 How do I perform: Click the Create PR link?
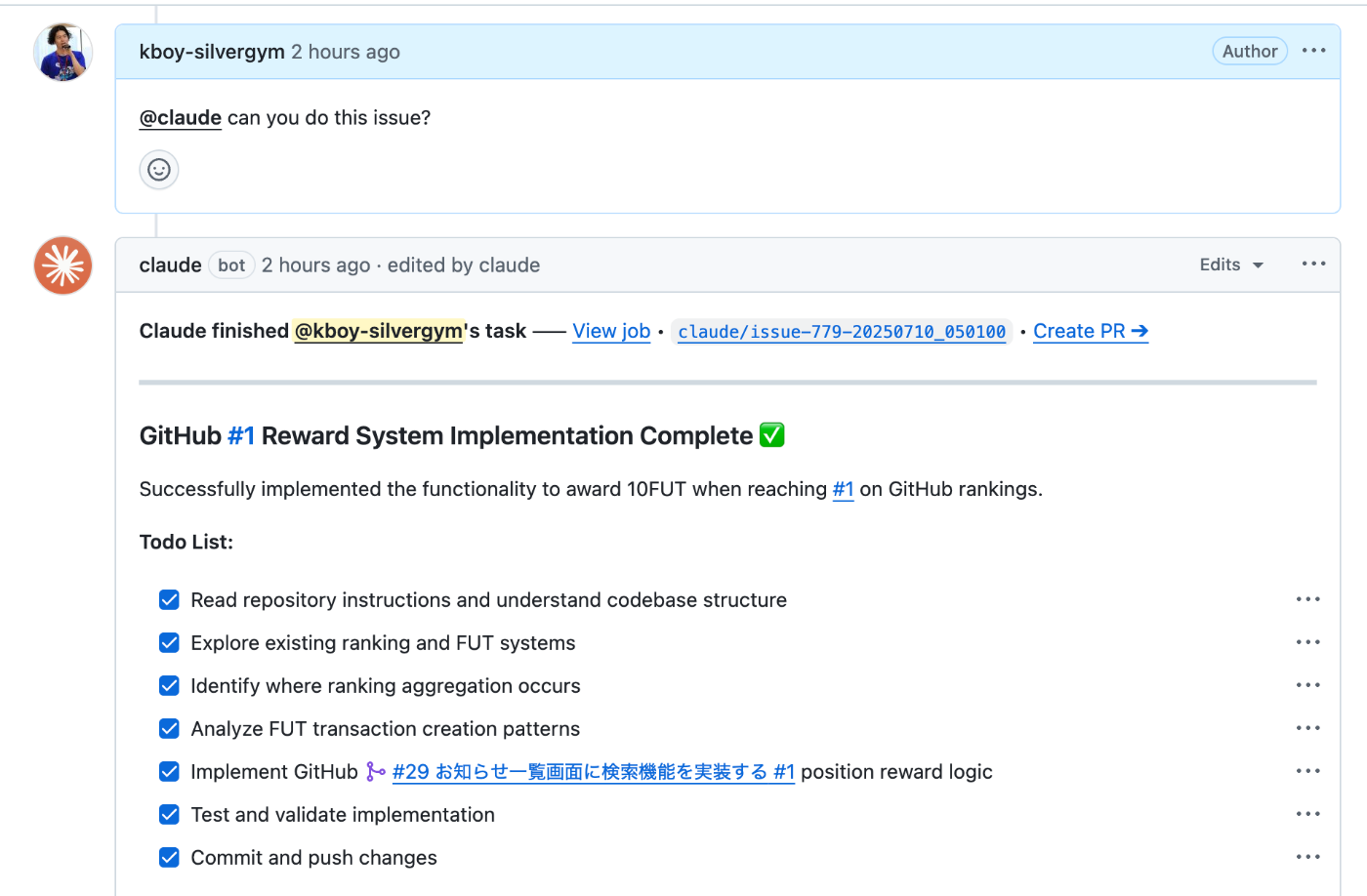point(1091,332)
